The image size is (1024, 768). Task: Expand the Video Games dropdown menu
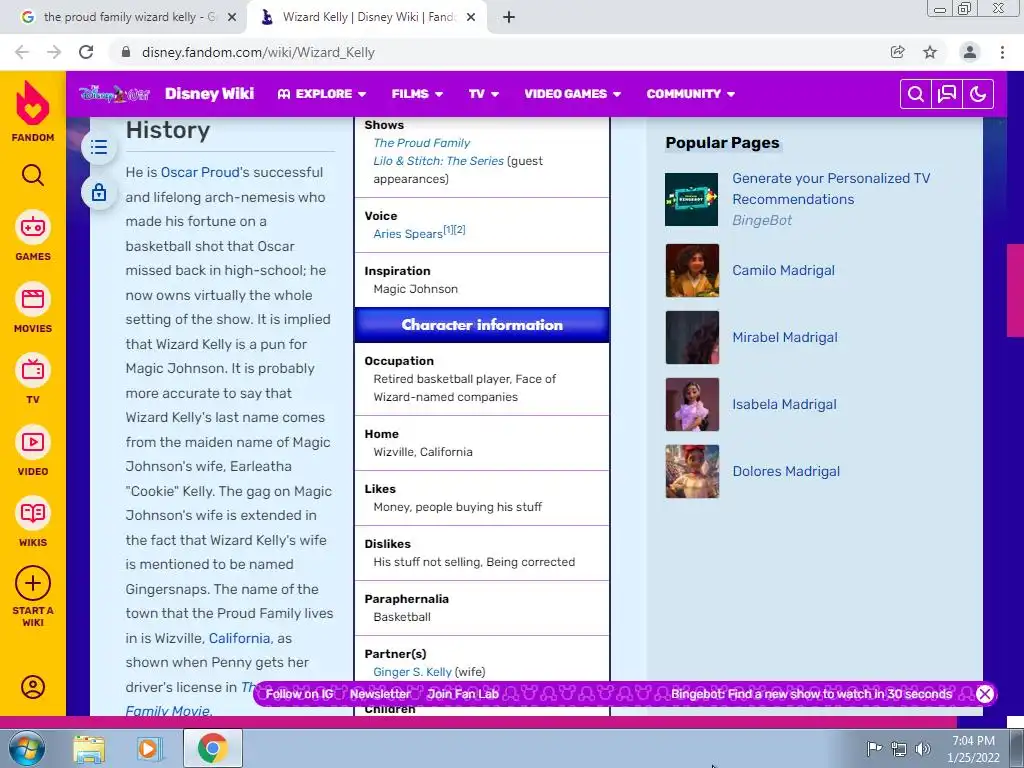(x=573, y=94)
